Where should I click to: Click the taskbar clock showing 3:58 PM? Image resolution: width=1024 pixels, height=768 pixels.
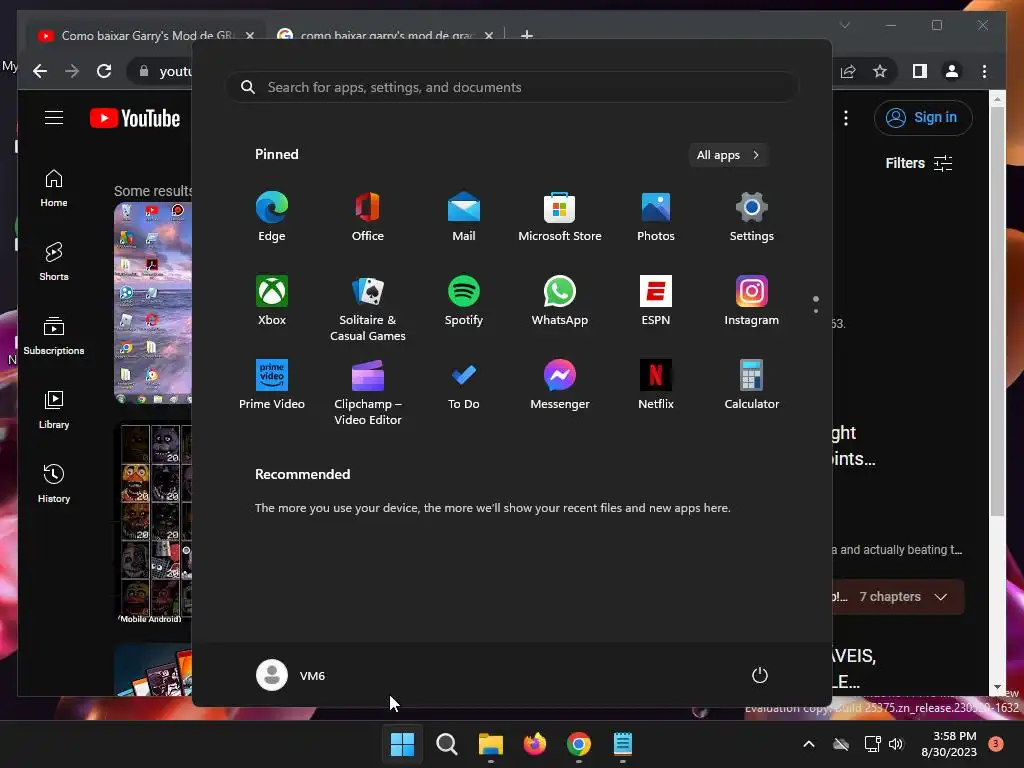[x=949, y=744]
